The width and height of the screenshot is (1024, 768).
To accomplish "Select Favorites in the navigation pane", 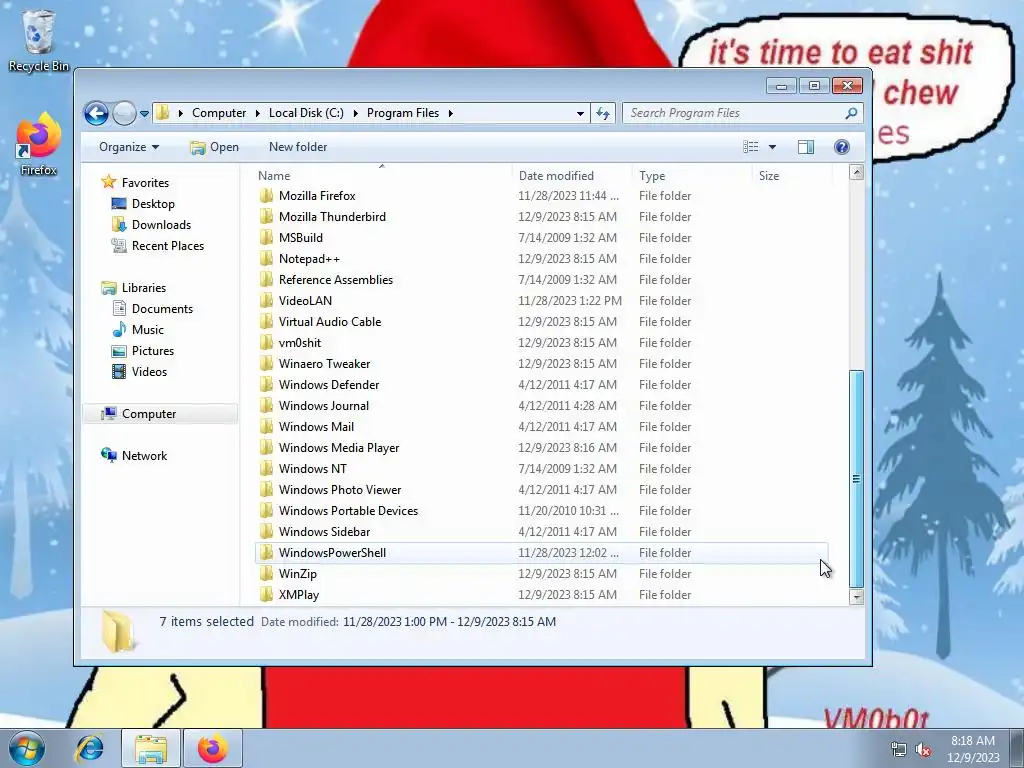I will tap(145, 183).
